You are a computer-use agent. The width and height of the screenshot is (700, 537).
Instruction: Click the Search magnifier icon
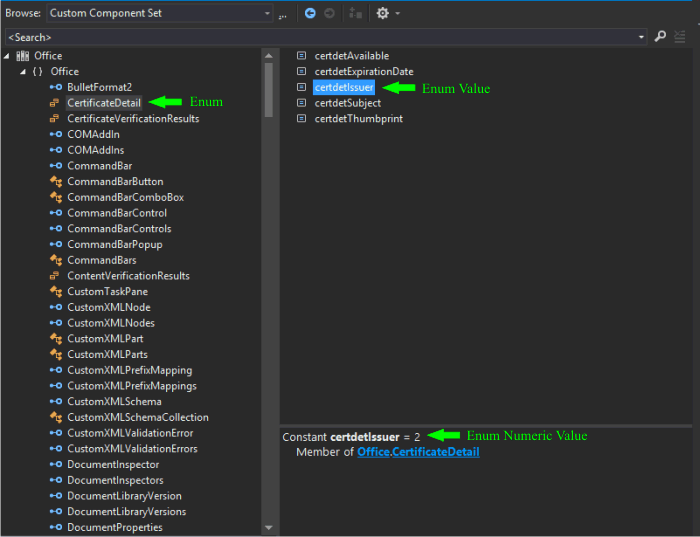660,36
